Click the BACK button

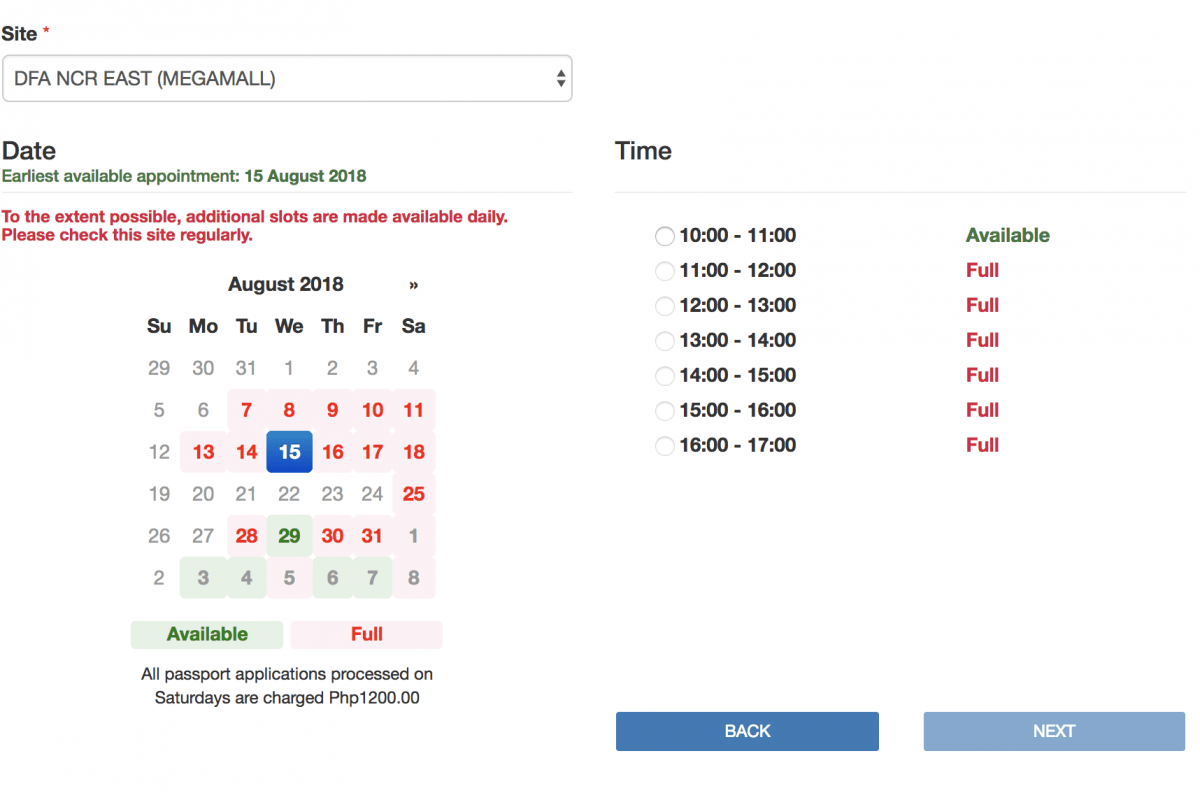click(x=747, y=731)
